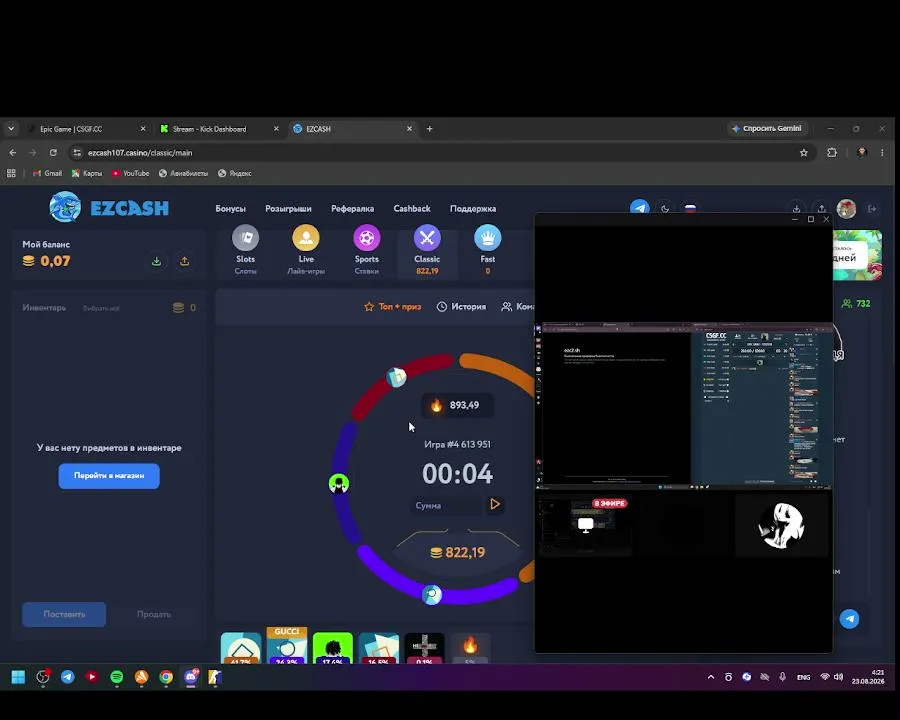Viewport: 900px width, 720px height.
Task: Open the Slots game category
Action: tap(245, 250)
